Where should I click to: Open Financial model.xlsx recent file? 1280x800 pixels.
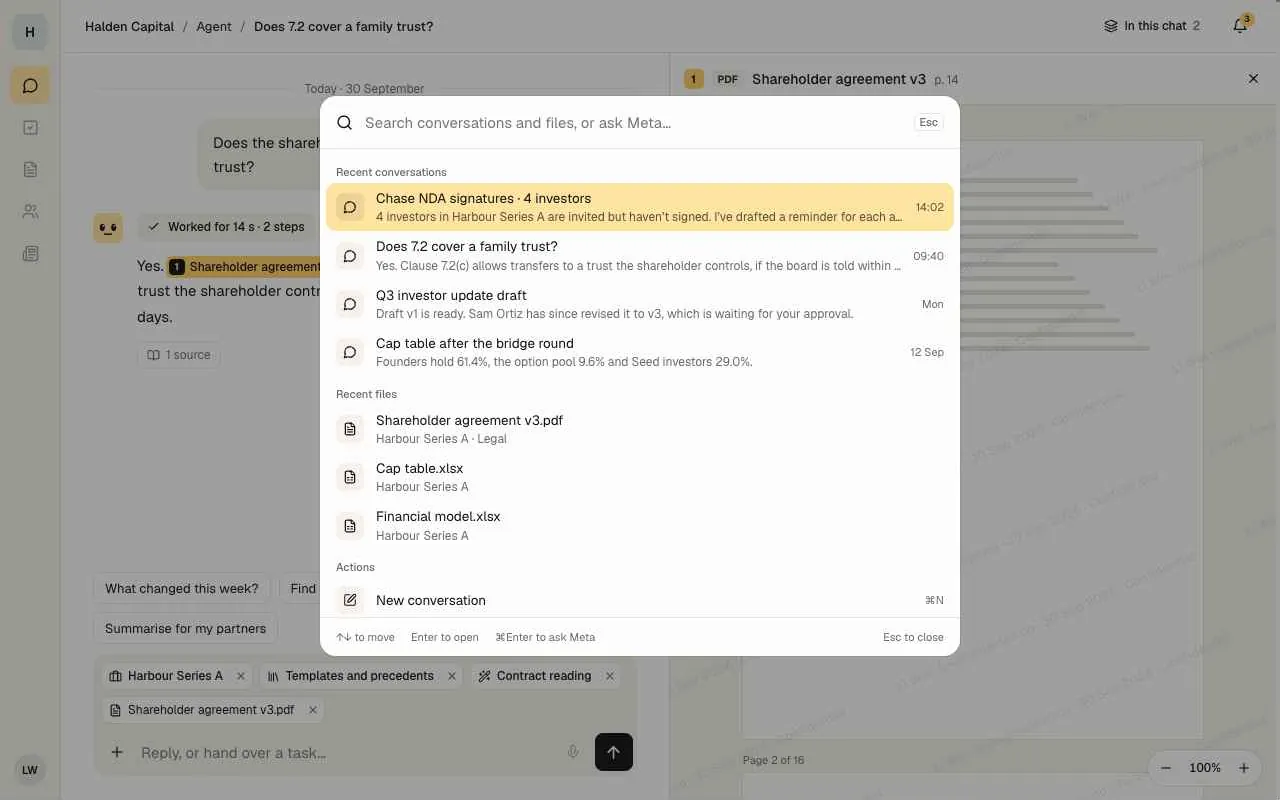pyautogui.click(x=640, y=526)
